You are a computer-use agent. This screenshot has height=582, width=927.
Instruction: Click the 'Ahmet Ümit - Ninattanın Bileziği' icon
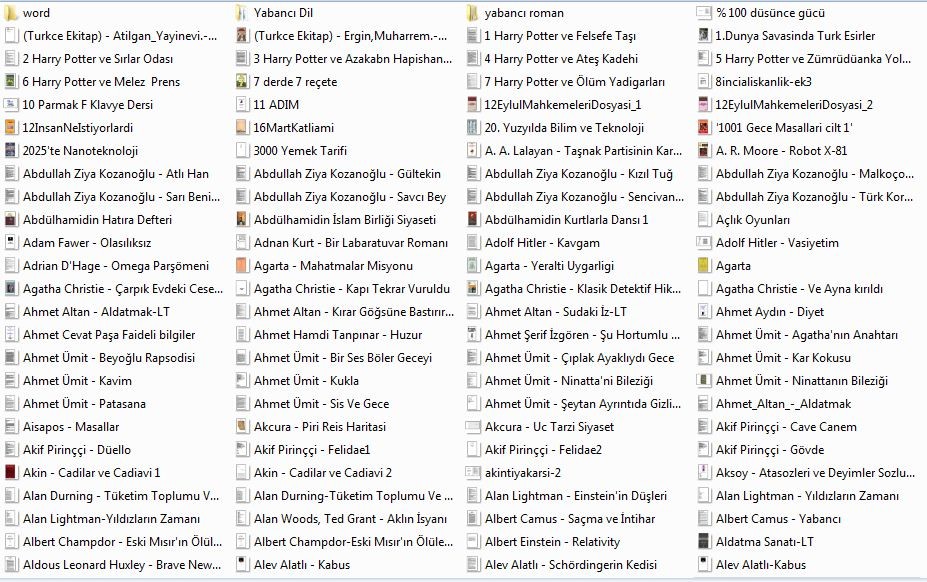[x=704, y=381]
